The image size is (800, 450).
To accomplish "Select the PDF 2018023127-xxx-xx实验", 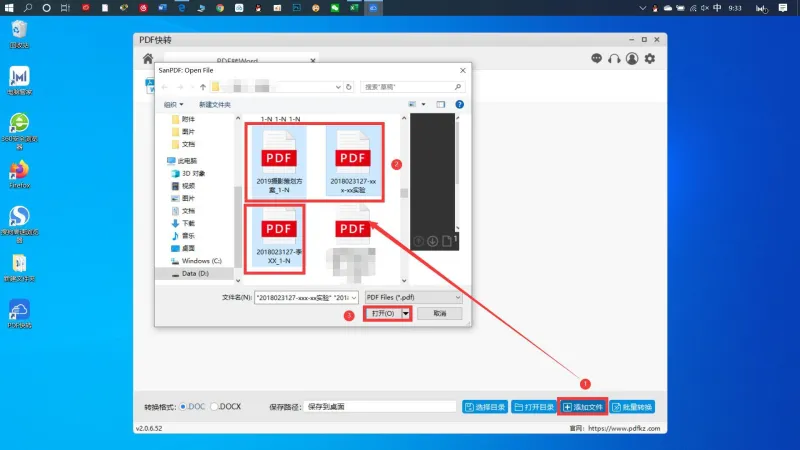I will 353,162.
